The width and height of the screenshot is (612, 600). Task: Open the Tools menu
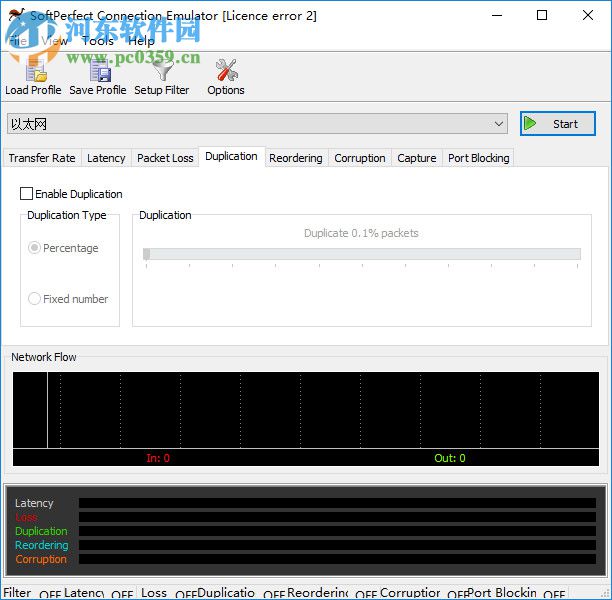tap(98, 41)
